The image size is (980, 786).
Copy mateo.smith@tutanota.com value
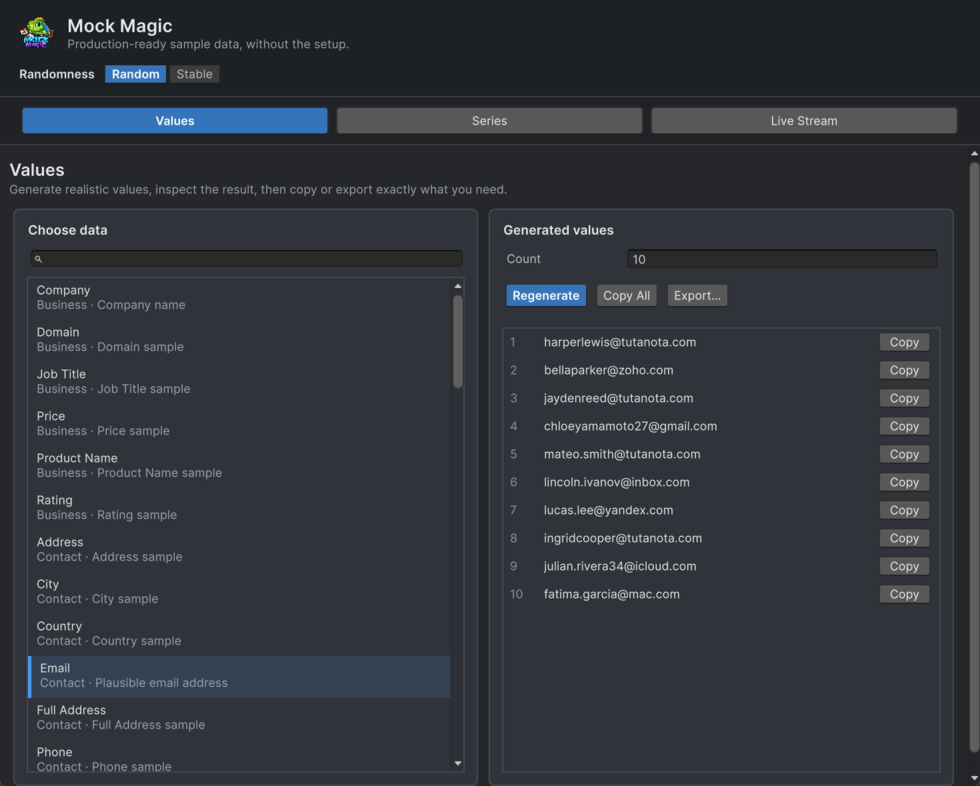(904, 454)
